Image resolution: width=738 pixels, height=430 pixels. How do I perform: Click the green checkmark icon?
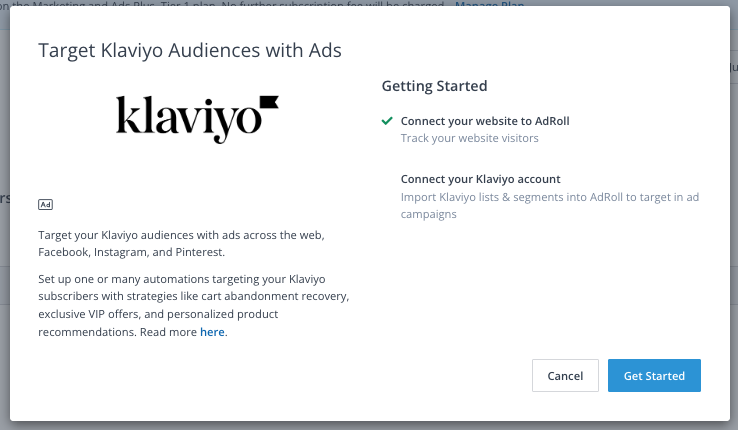(x=387, y=121)
